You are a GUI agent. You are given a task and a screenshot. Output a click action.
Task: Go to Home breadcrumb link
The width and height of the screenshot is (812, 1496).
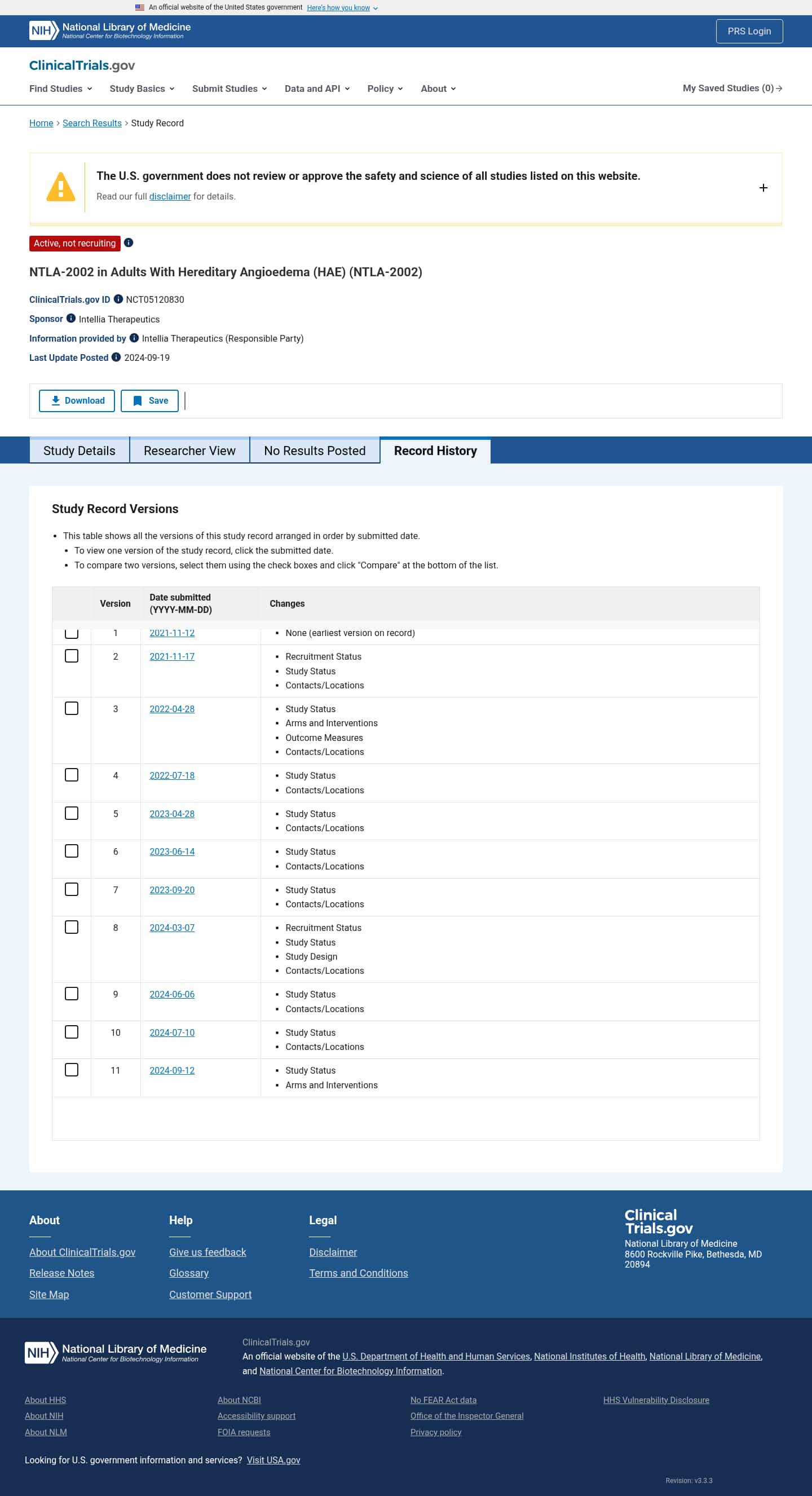point(41,123)
